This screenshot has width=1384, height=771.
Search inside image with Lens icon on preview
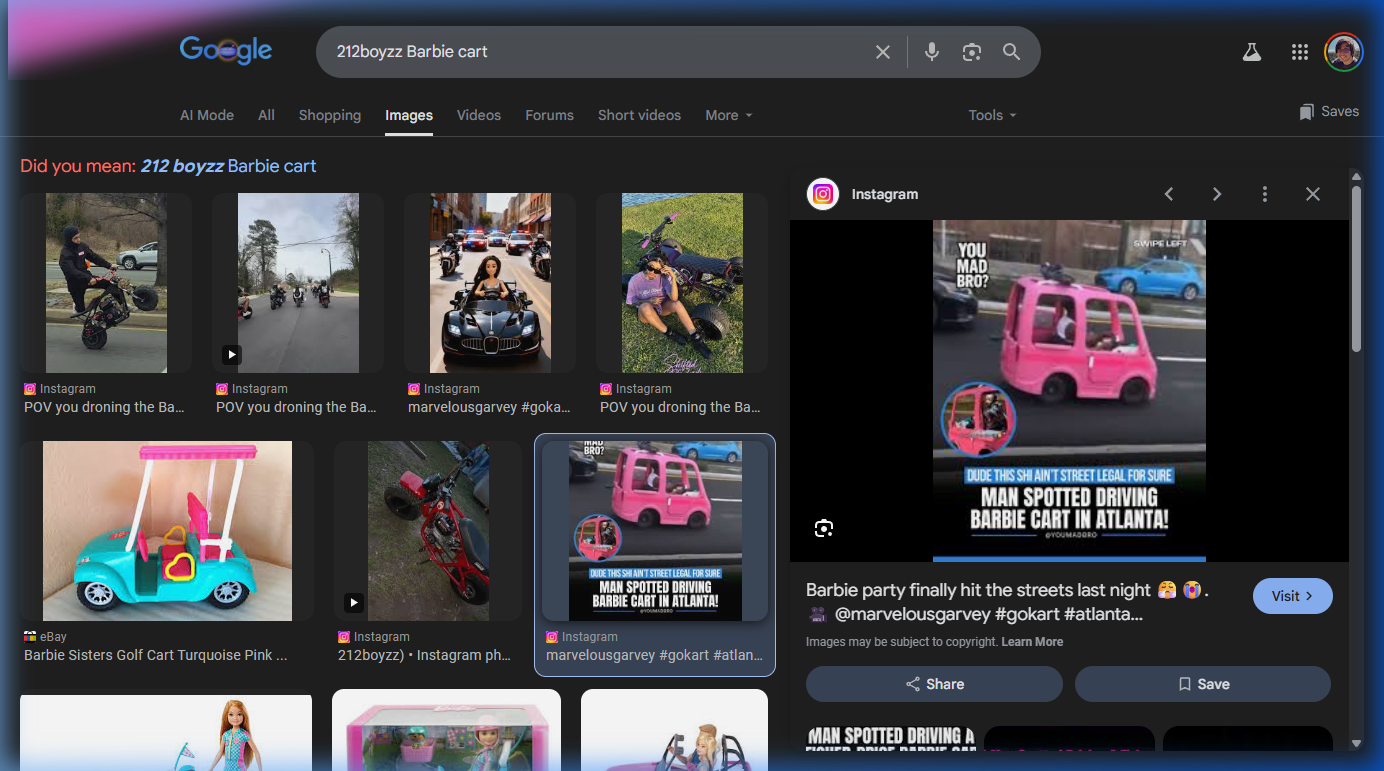pyautogui.click(x=824, y=528)
